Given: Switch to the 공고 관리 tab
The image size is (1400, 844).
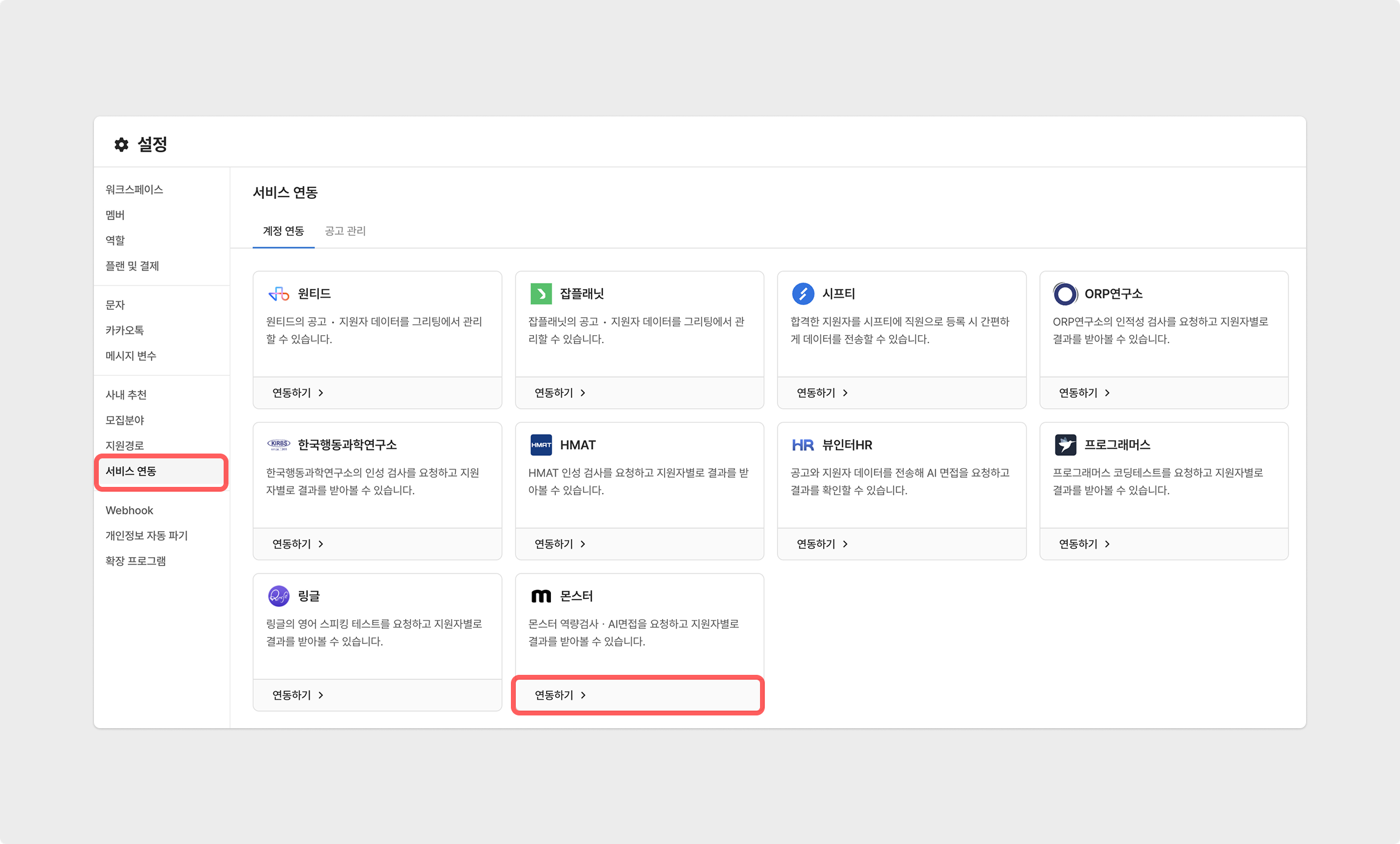Looking at the screenshot, I should [345, 231].
